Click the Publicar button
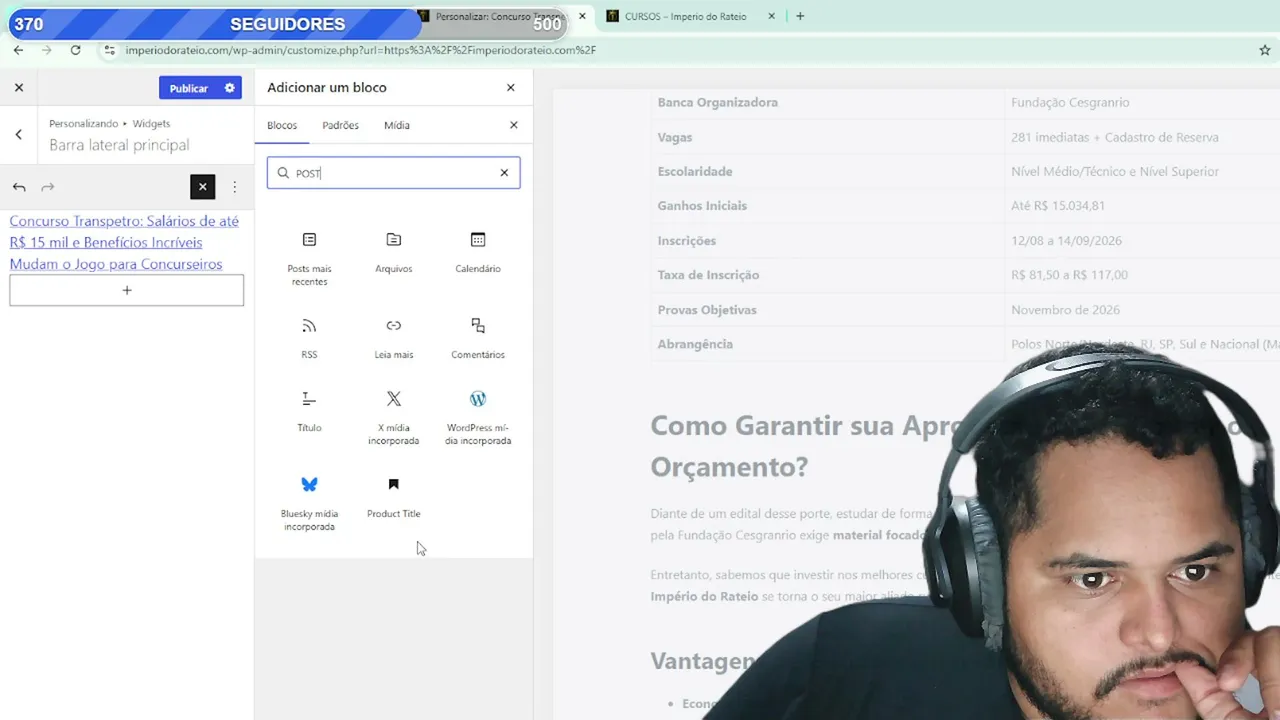 click(x=188, y=88)
